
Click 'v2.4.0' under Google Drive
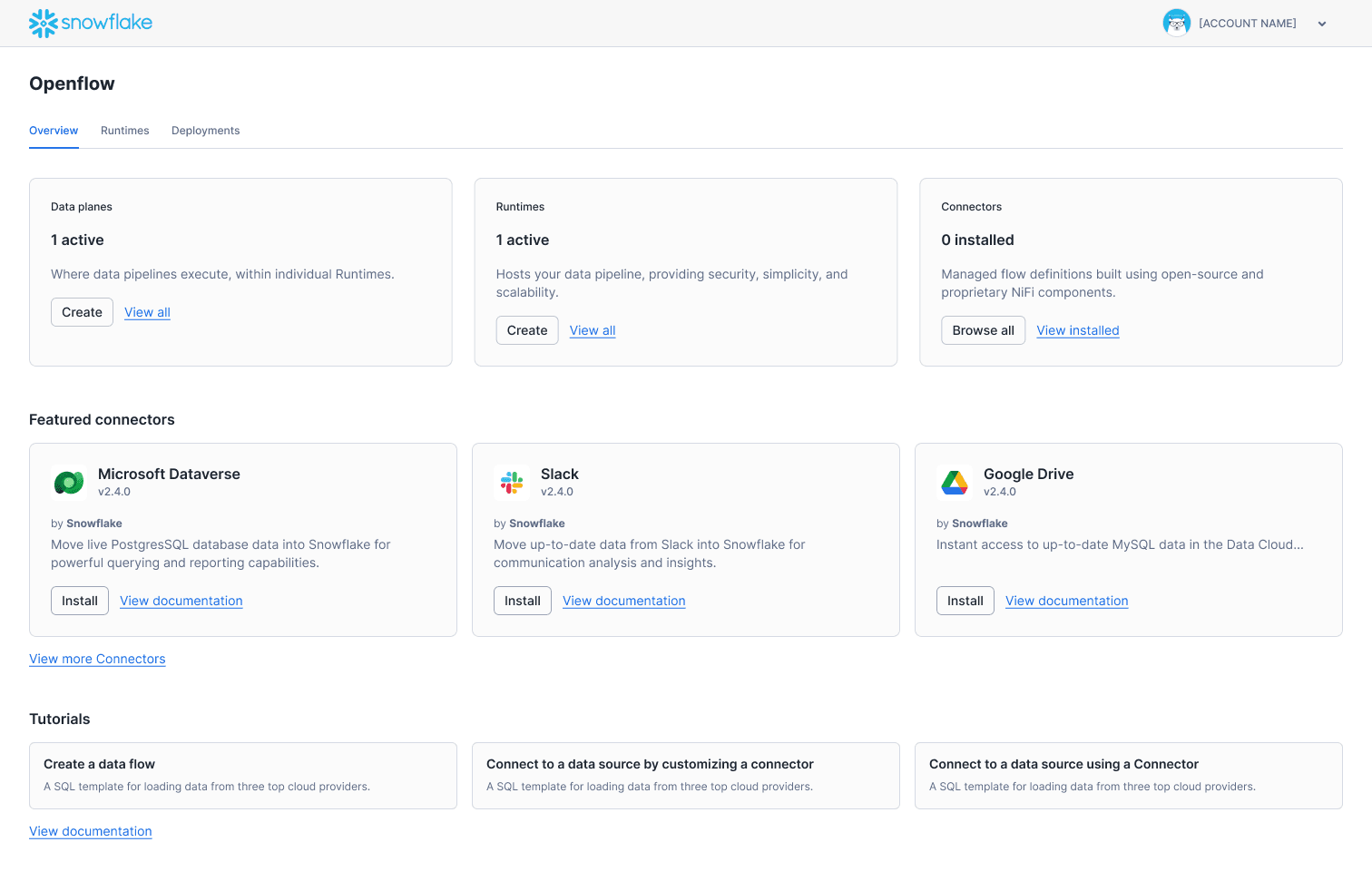1000,492
